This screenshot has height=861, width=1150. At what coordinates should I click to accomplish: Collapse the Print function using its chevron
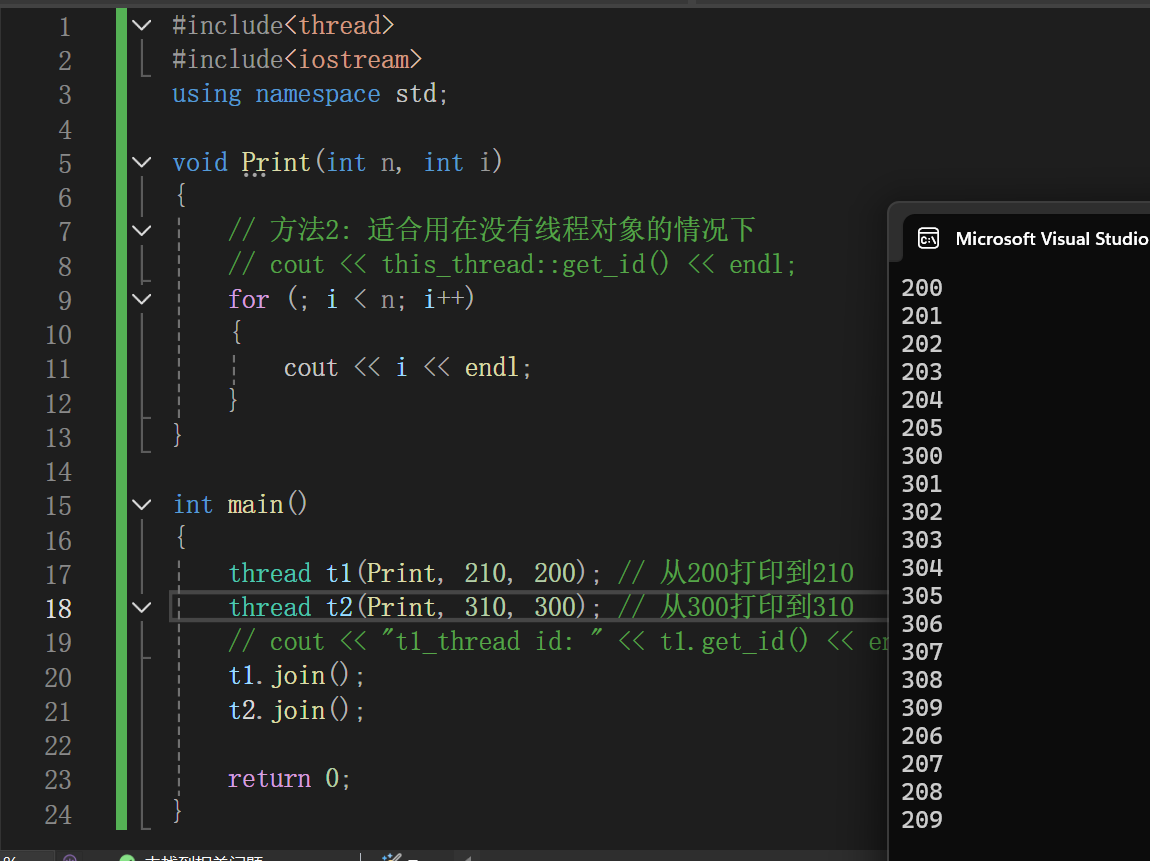click(141, 162)
